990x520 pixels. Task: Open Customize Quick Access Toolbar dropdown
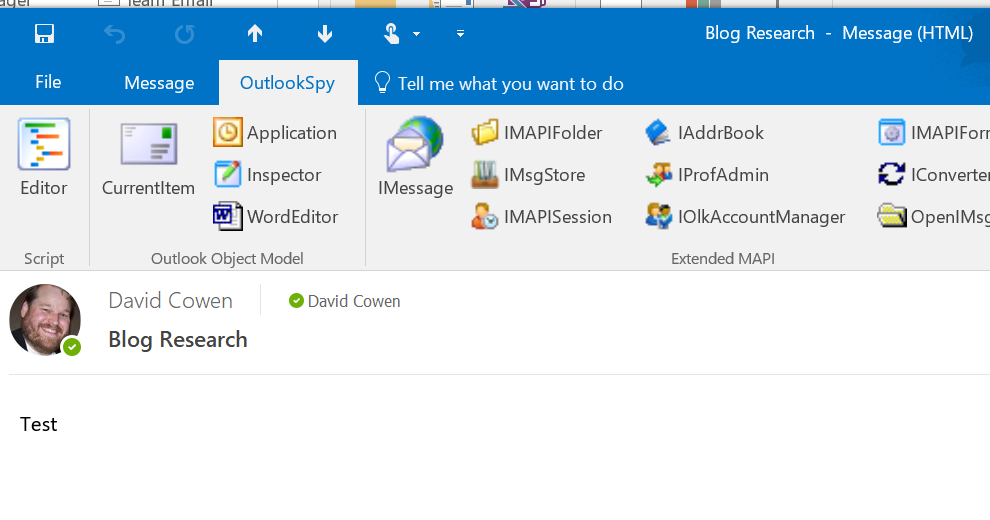[460, 34]
